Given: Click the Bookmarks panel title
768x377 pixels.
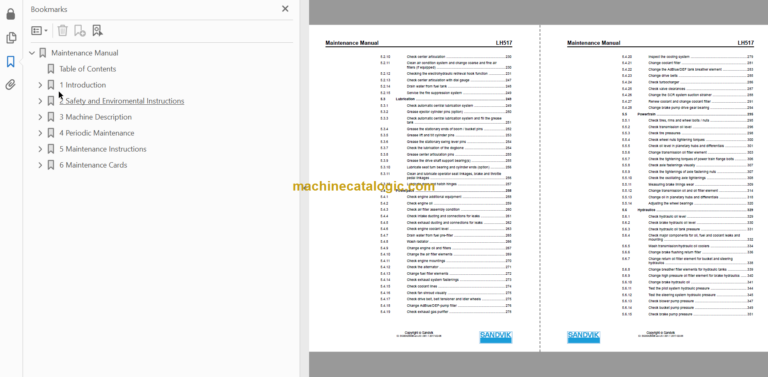Looking at the screenshot, I should tap(49, 9).
